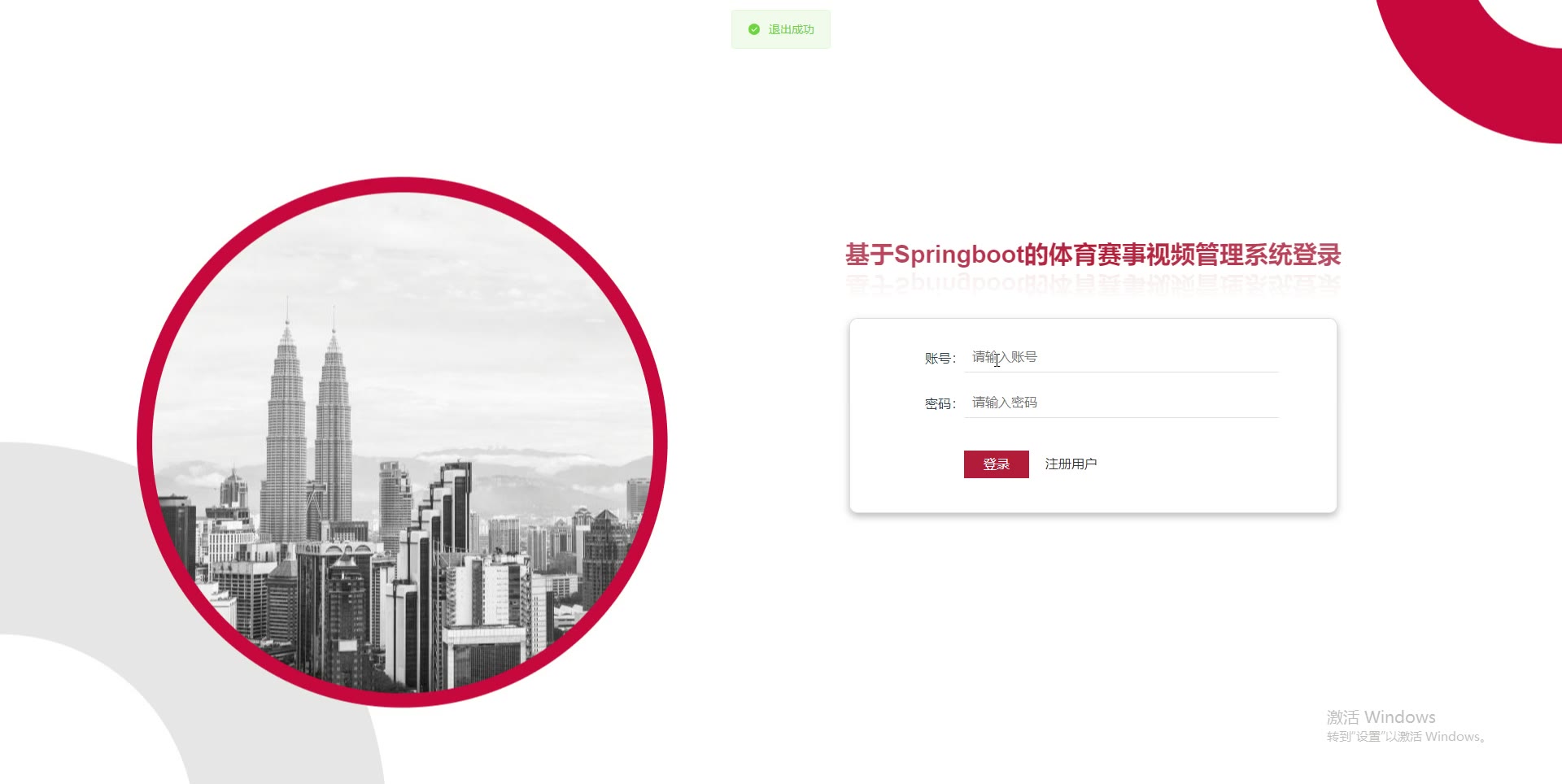Click the Springboot体育赛事视频管理系统登录 heading
The height and width of the screenshot is (784, 1562).
[x=1093, y=255]
